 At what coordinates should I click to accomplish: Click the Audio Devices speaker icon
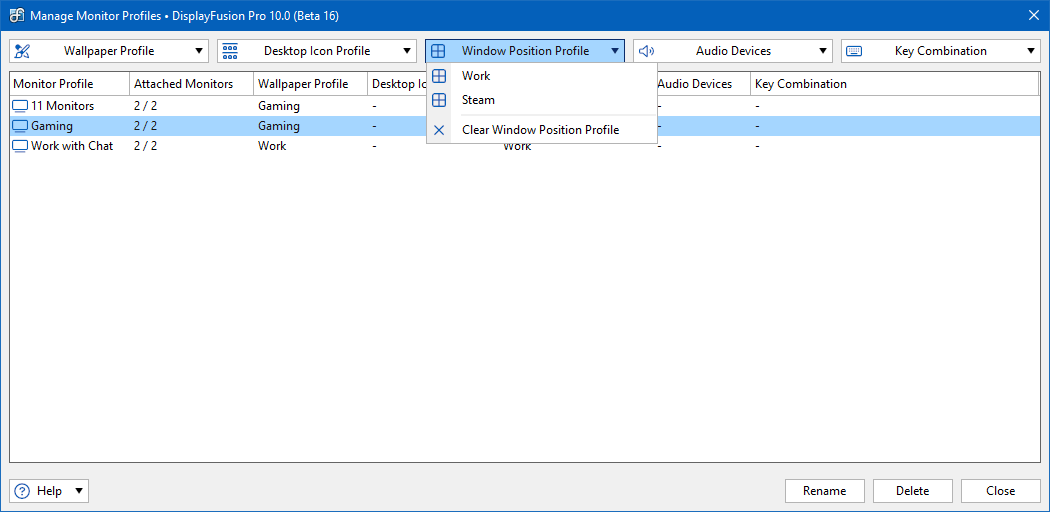coord(646,51)
